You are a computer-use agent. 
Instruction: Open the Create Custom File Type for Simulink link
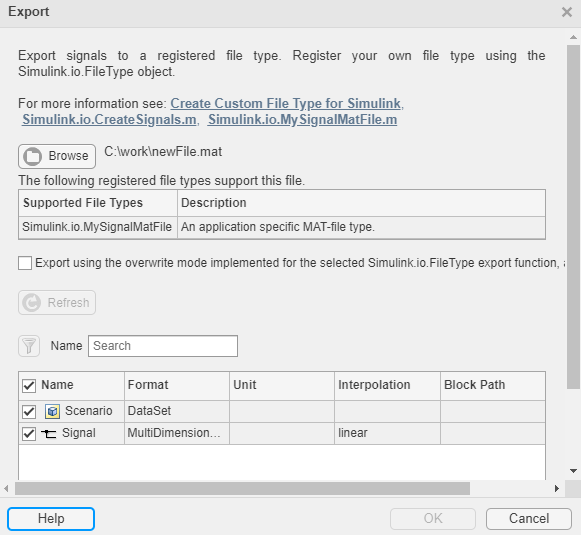[x=285, y=103]
